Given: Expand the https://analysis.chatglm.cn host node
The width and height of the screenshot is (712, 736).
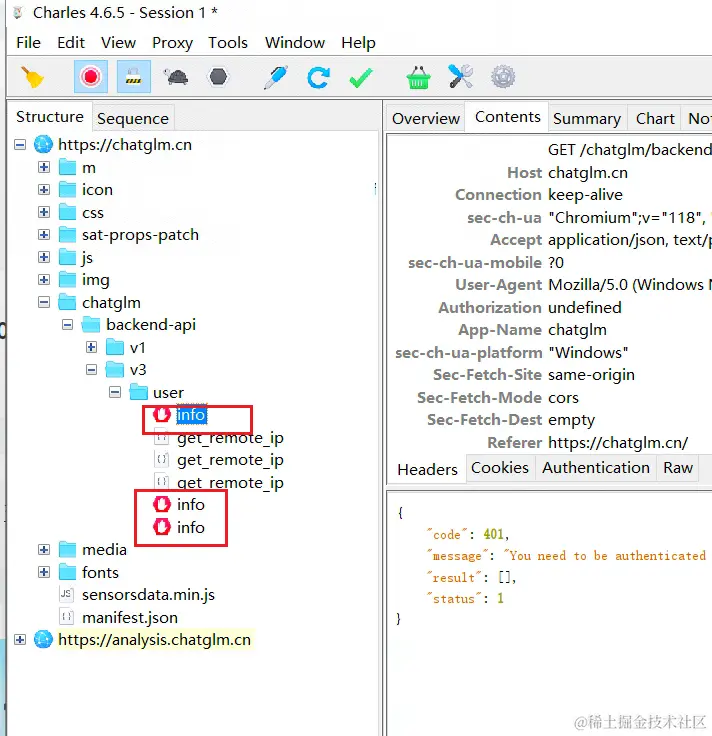Looking at the screenshot, I should pyautogui.click(x=20, y=640).
